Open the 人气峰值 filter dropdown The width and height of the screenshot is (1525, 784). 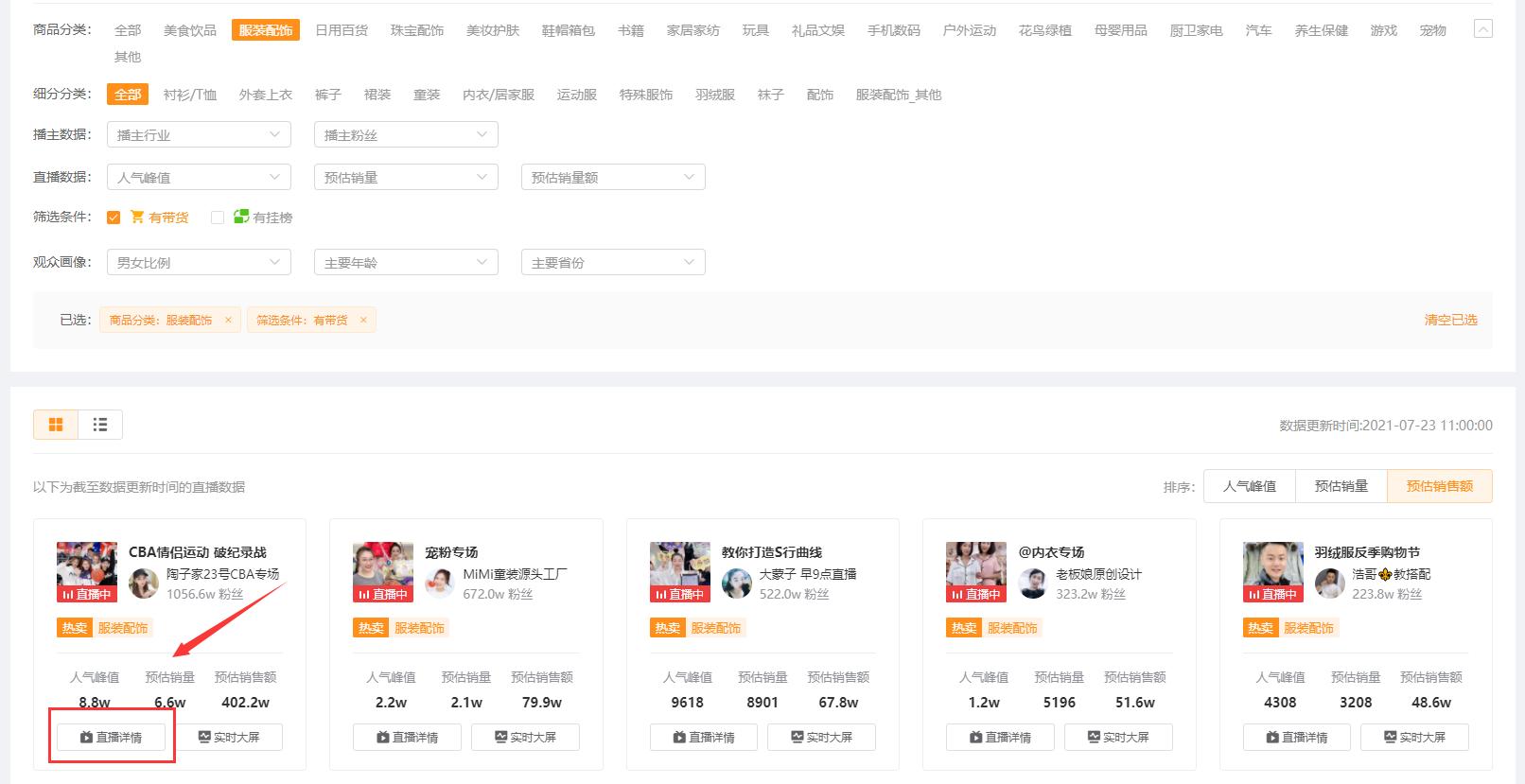tap(199, 177)
